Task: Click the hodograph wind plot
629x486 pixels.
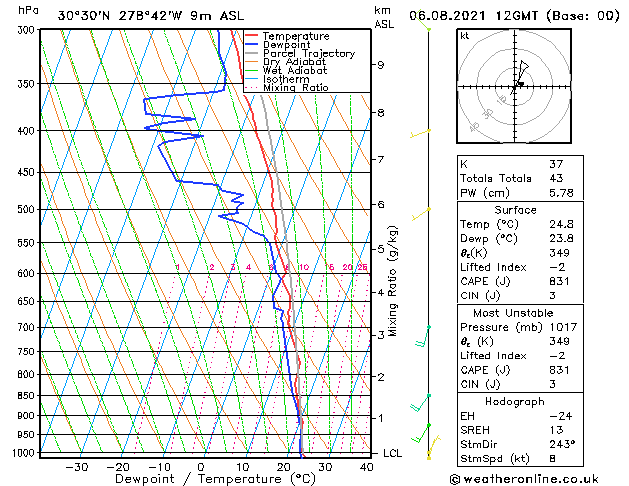Action: point(514,86)
